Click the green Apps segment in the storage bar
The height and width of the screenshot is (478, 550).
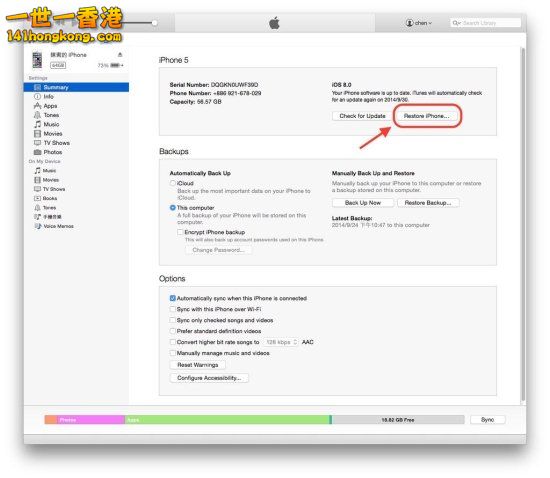[227, 420]
